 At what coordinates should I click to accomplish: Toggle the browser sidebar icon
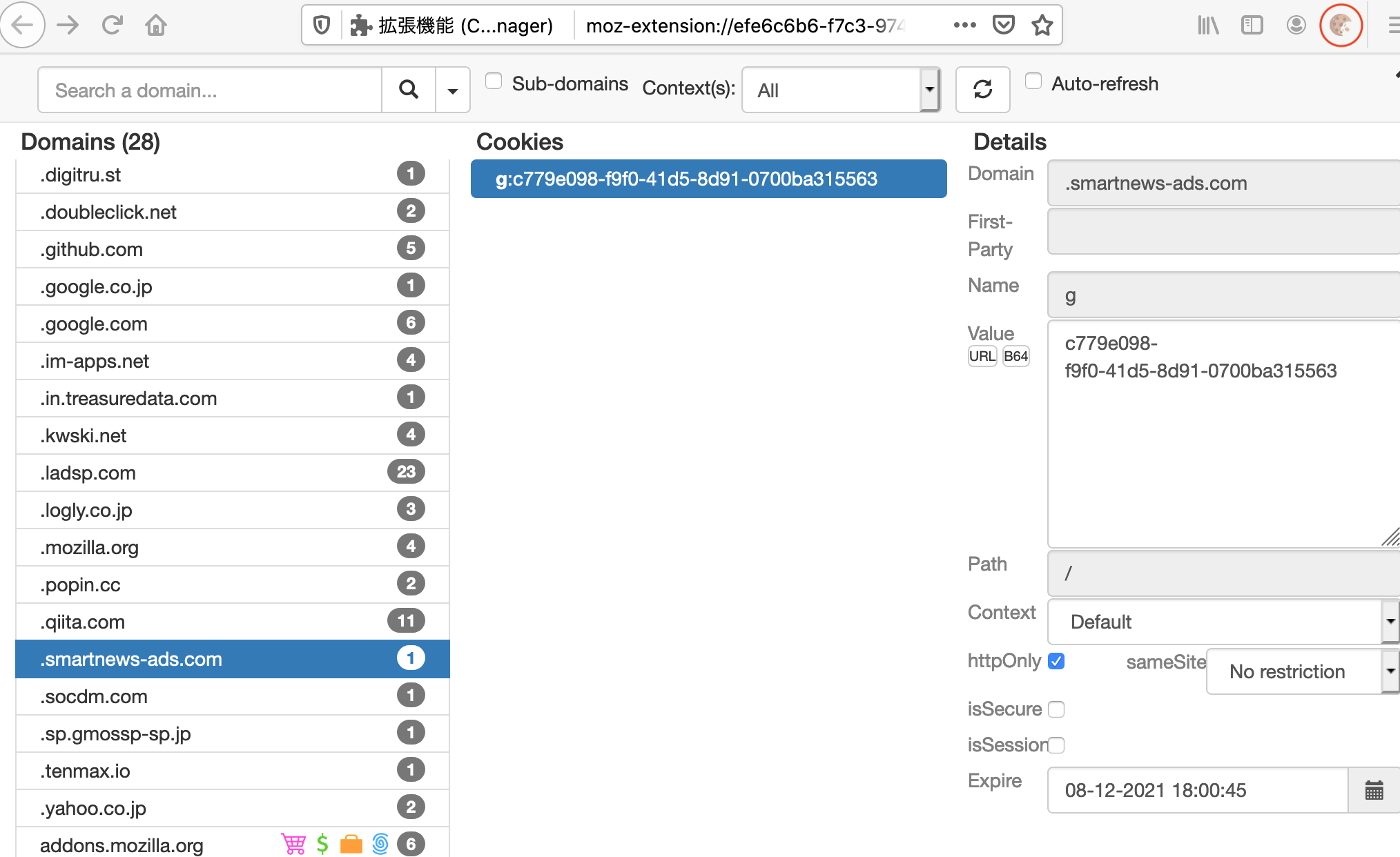tap(1252, 26)
